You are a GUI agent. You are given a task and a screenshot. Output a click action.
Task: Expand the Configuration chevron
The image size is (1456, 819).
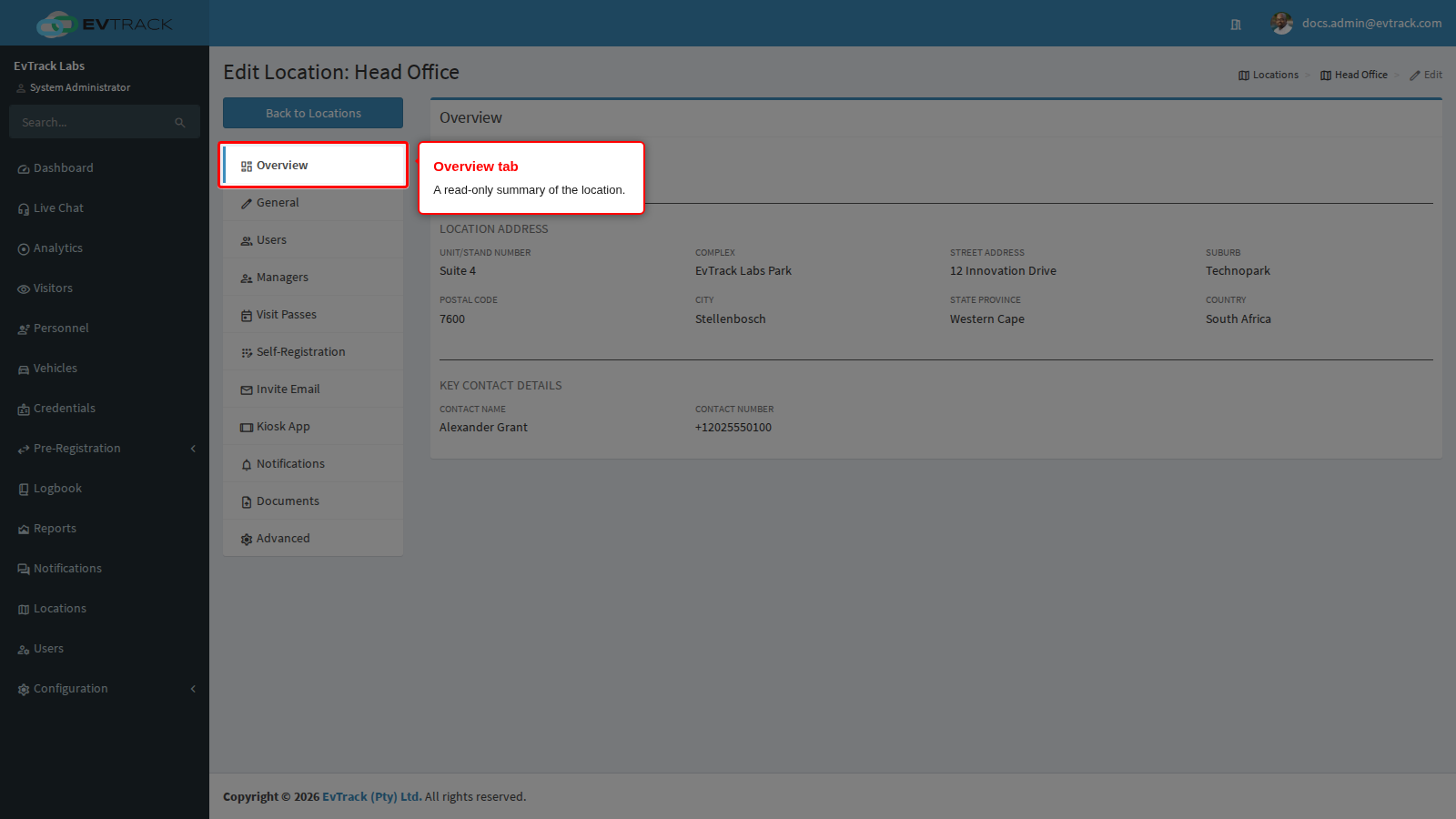(193, 689)
